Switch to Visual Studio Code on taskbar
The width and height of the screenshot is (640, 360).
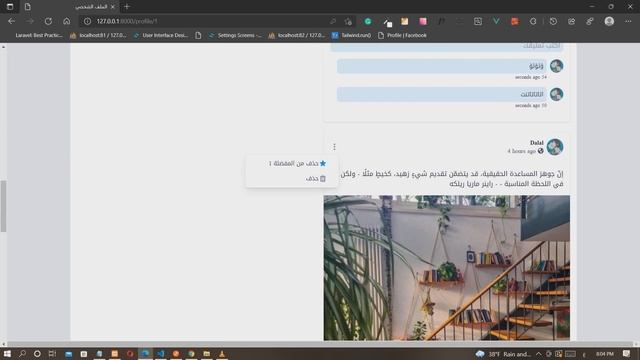160,354
